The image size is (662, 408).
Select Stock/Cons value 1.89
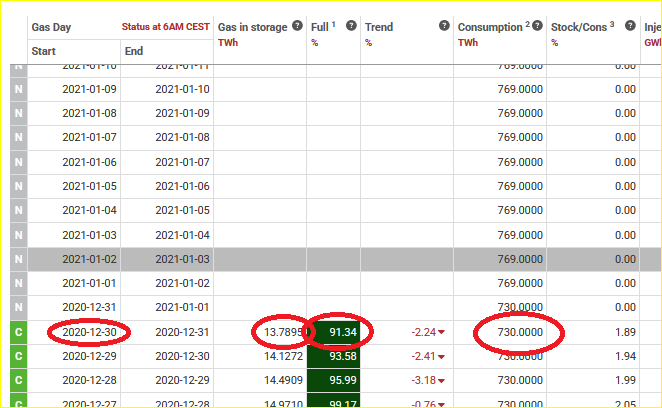tap(625, 332)
